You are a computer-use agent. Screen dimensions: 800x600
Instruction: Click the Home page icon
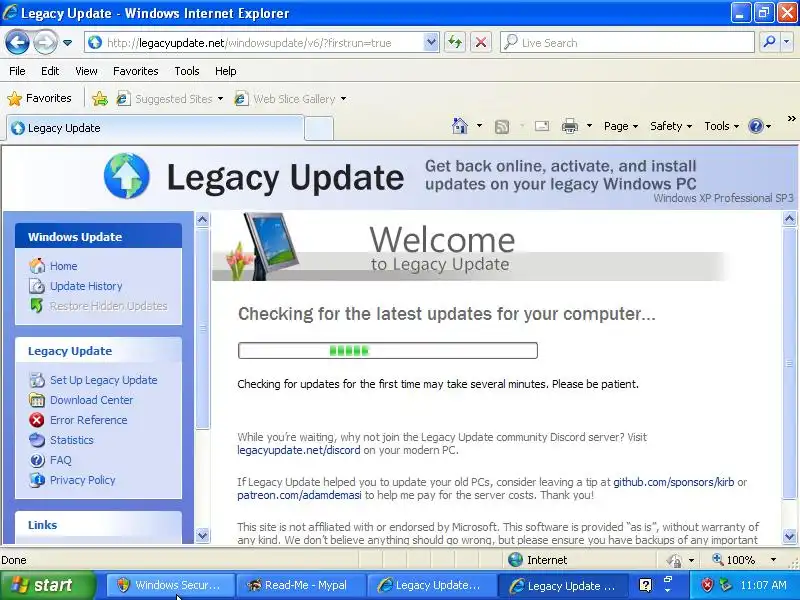(x=460, y=126)
